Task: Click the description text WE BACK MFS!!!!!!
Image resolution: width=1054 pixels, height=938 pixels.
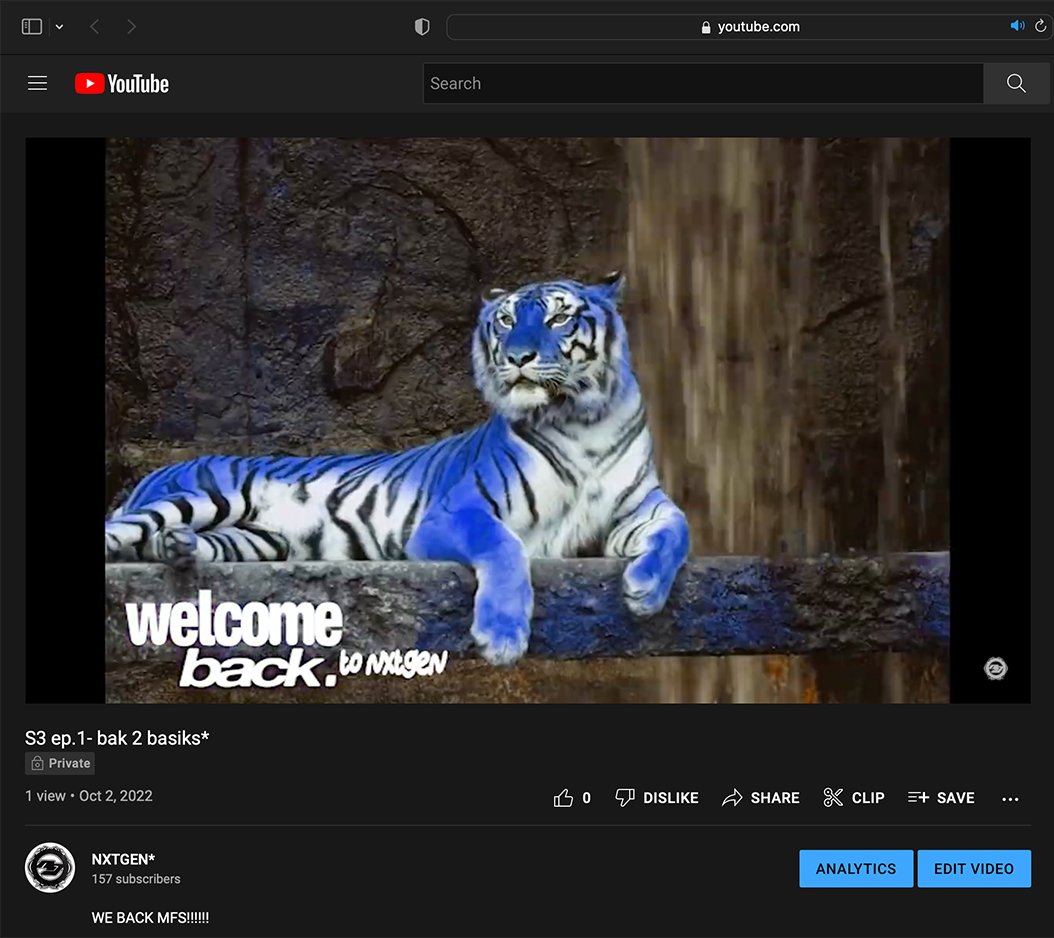Action: coord(150,918)
